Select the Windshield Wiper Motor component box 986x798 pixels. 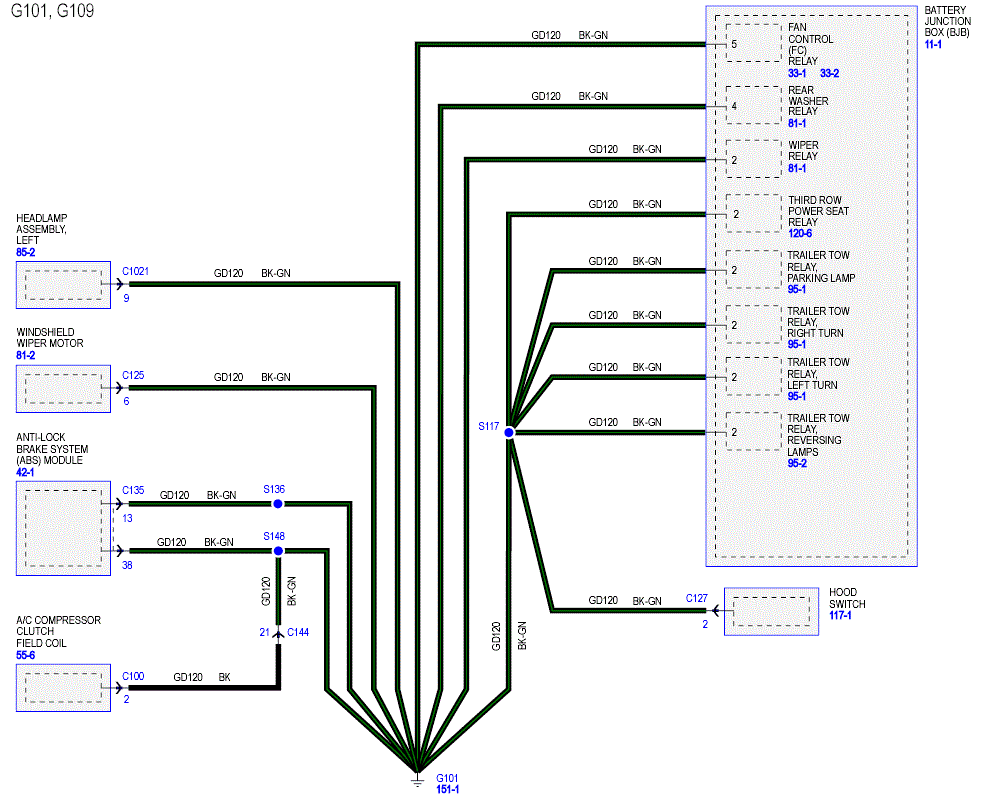[x=64, y=389]
